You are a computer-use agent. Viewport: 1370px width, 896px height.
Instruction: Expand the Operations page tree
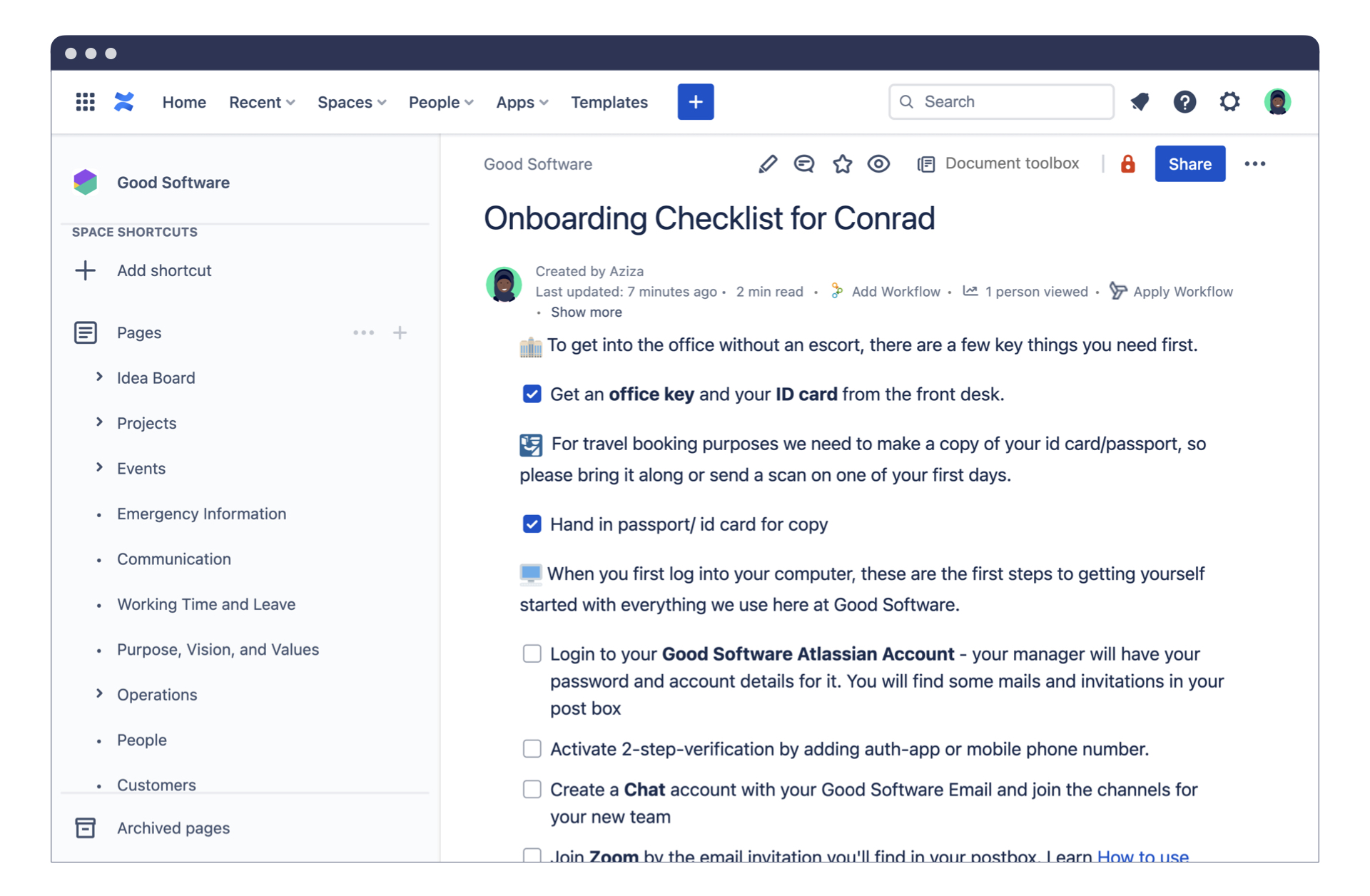pos(99,693)
